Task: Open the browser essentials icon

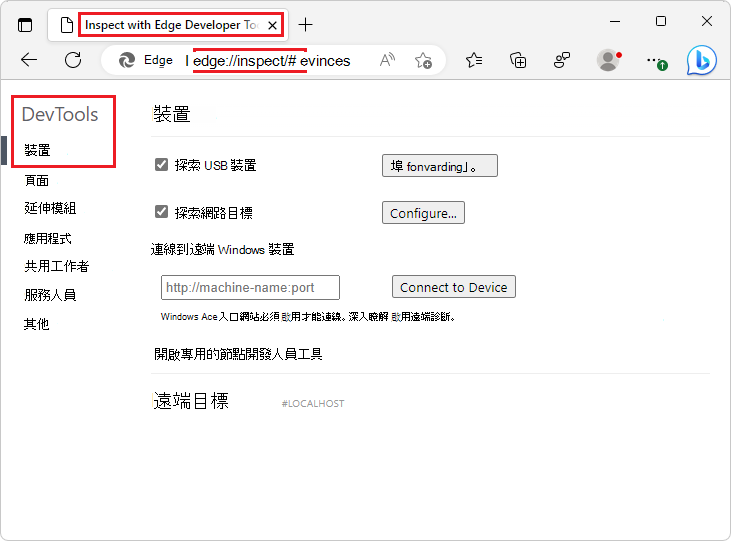Action: [562, 60]
